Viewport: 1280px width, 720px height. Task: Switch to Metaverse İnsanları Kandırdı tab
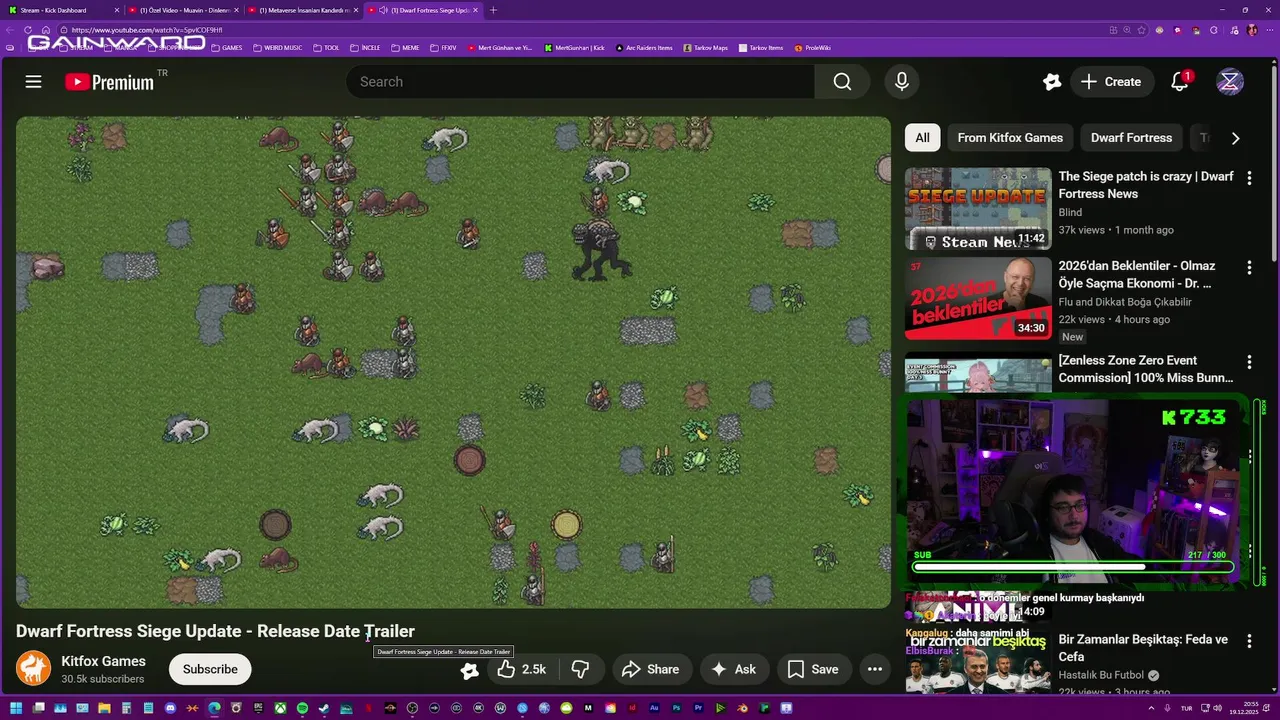(x=302, y=10)
